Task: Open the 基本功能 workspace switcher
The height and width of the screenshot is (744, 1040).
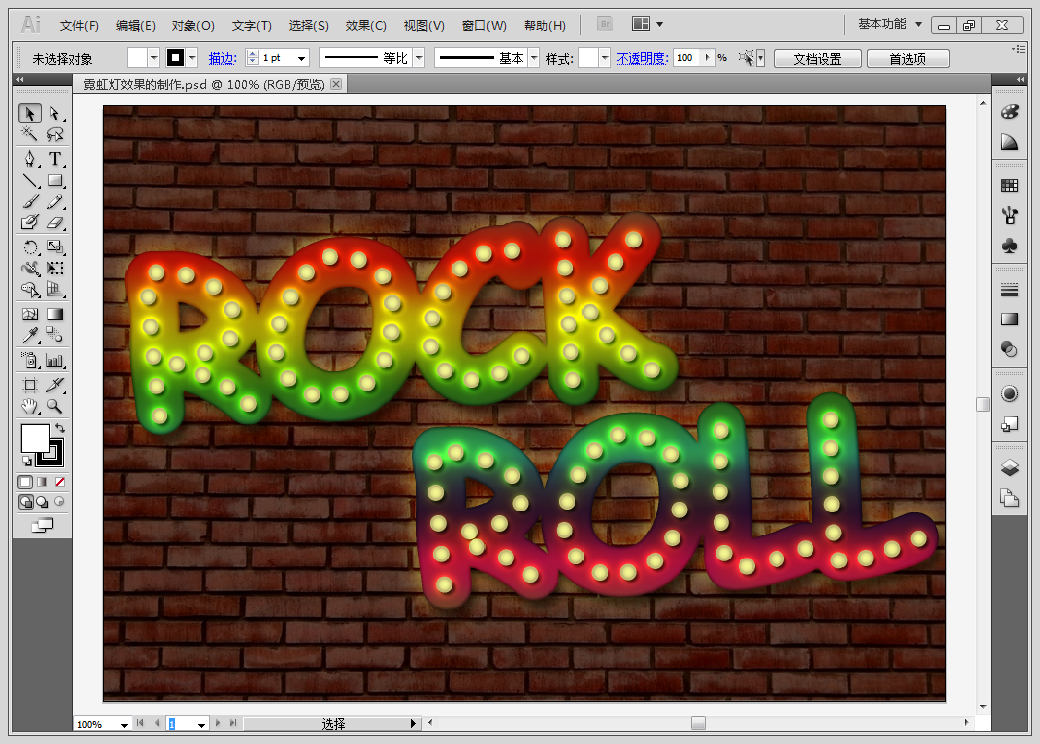Action: tap(890, 25)
